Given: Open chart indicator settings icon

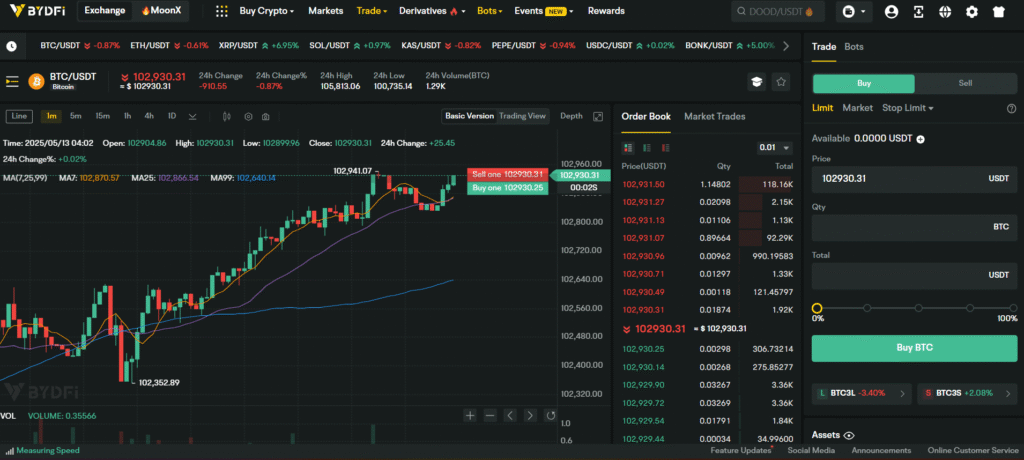Looking at the screenshot, I should 248,117.
